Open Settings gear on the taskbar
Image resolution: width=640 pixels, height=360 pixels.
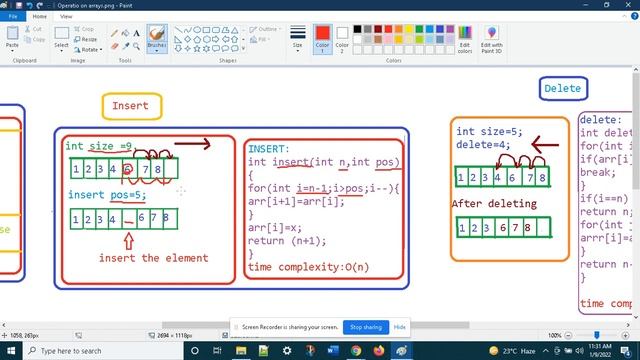pyautogui.click(x=287, y=351)
